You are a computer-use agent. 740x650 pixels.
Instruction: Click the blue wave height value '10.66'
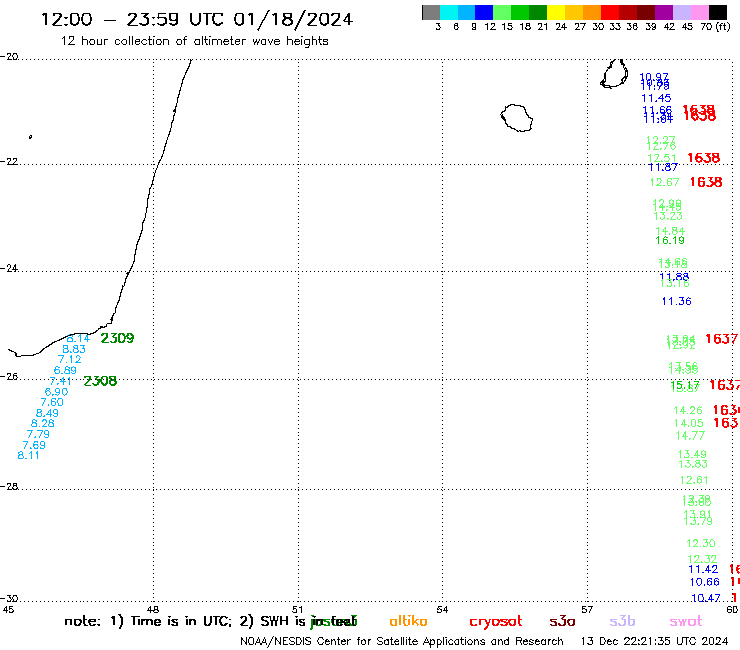coord(705,582)
